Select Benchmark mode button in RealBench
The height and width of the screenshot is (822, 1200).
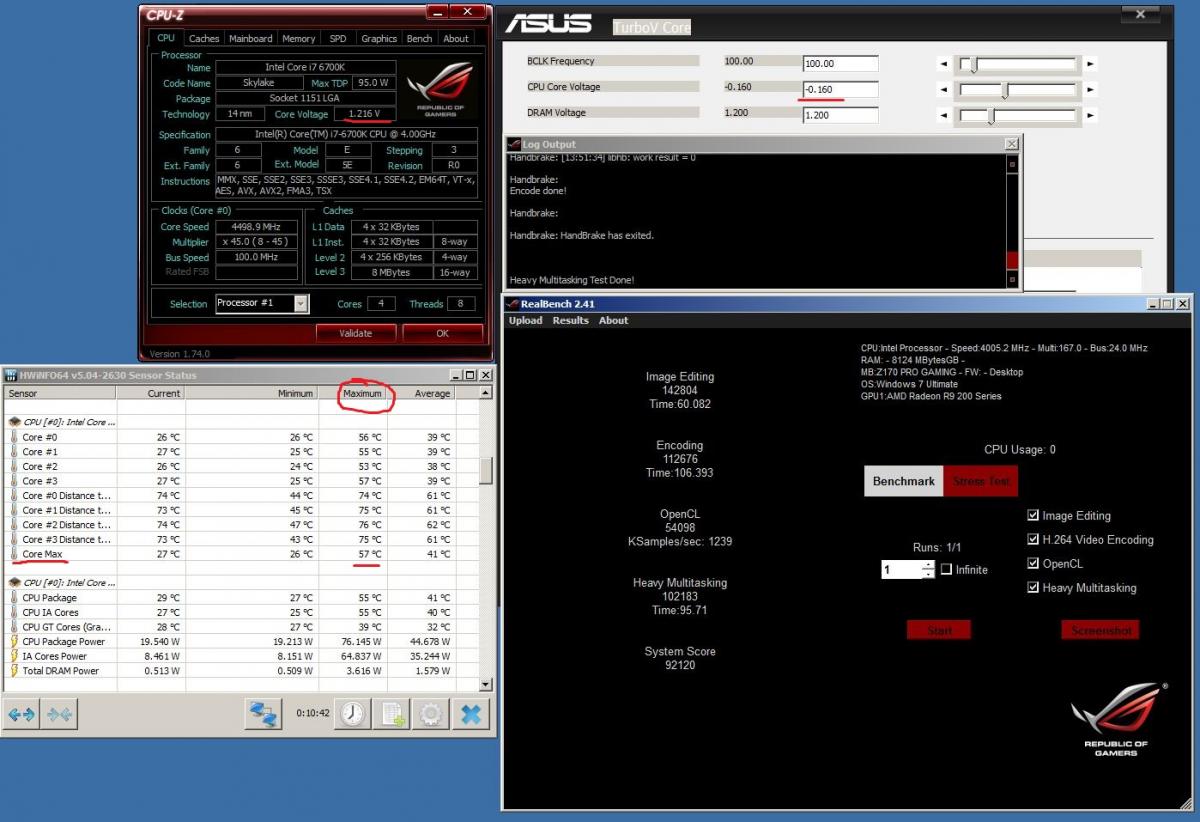(x=903, y=481)
